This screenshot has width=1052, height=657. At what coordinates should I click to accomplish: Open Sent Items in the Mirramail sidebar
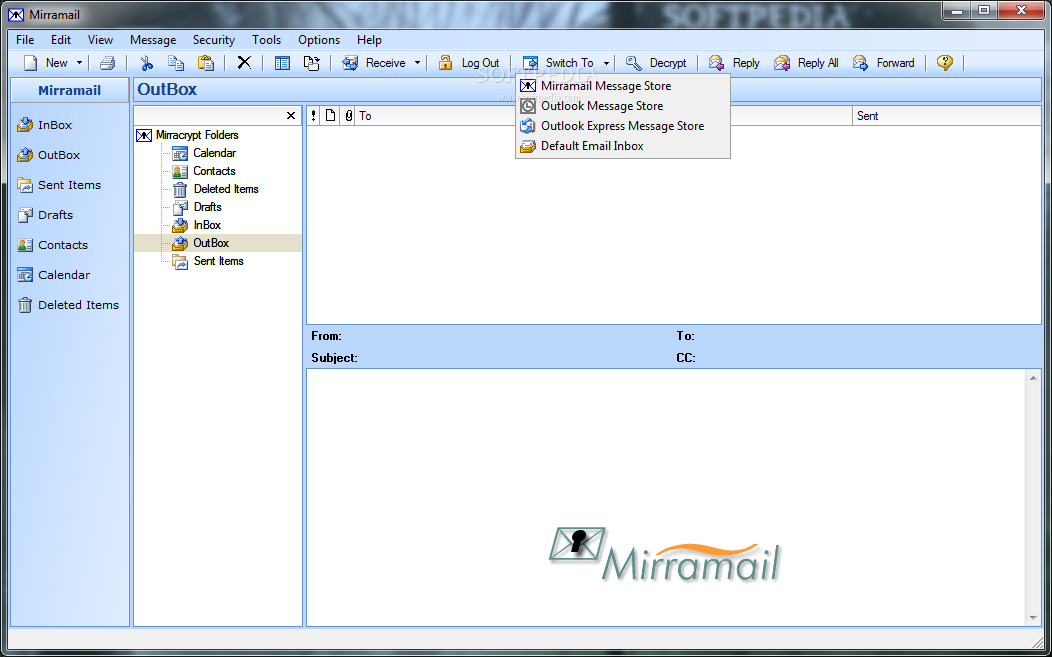tap(59, 185)
